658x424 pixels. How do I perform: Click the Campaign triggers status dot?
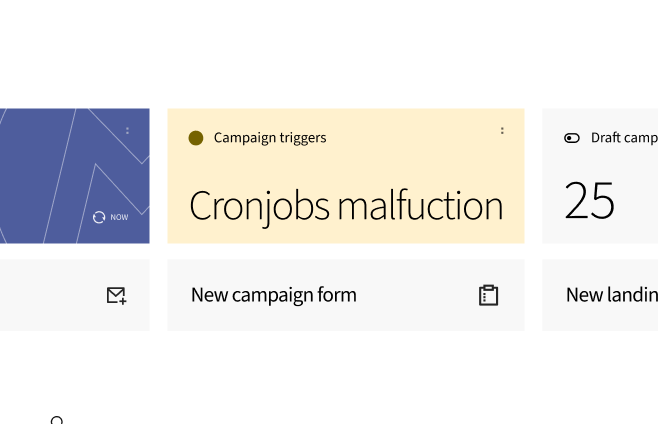point(196,138)
